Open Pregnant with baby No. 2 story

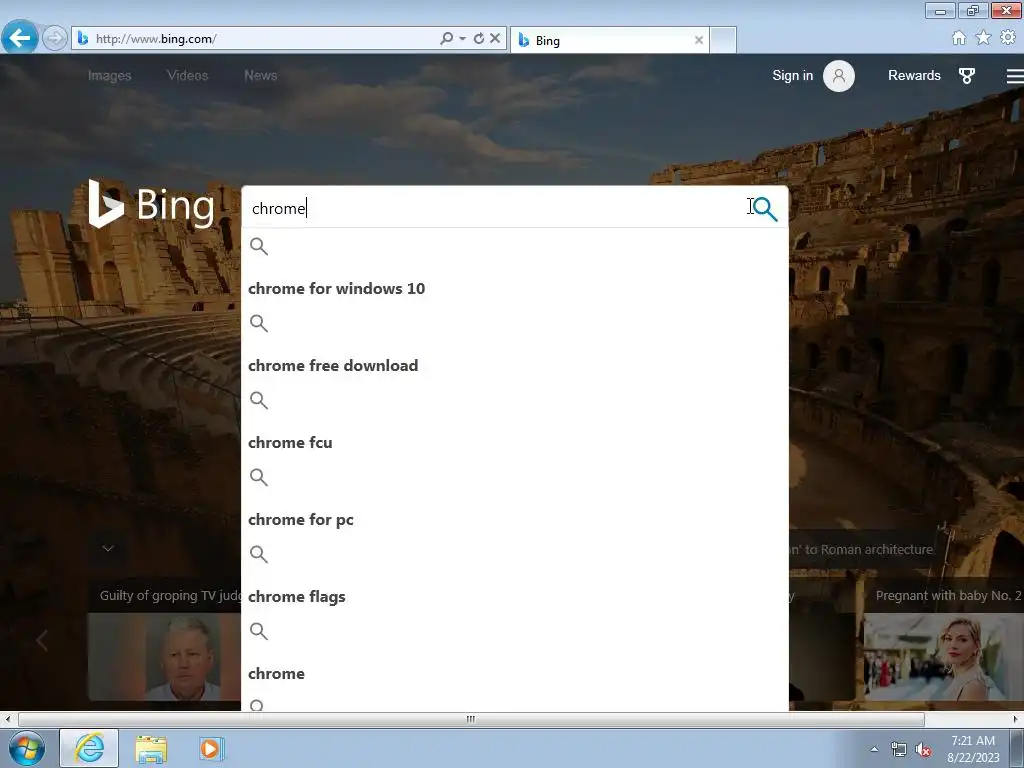[948, 596]
